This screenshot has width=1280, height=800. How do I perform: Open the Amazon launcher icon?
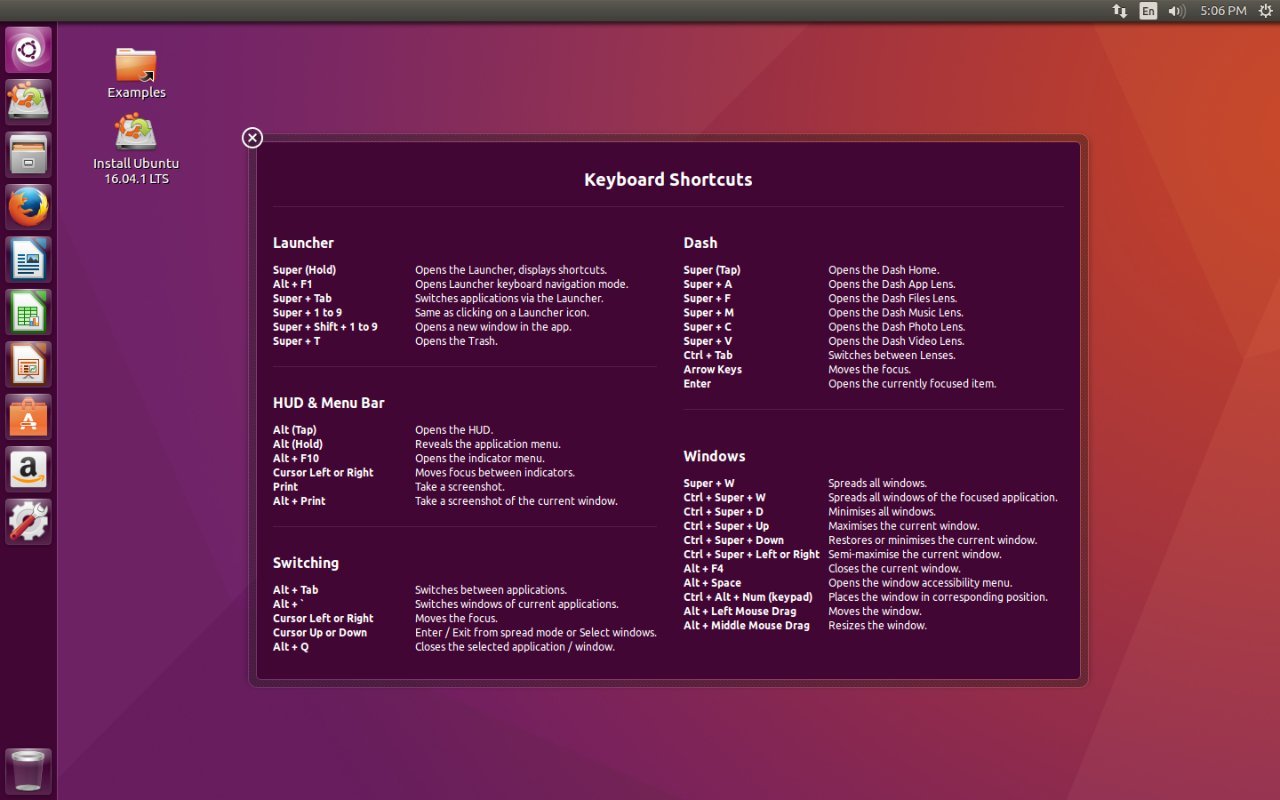point(28,469)
